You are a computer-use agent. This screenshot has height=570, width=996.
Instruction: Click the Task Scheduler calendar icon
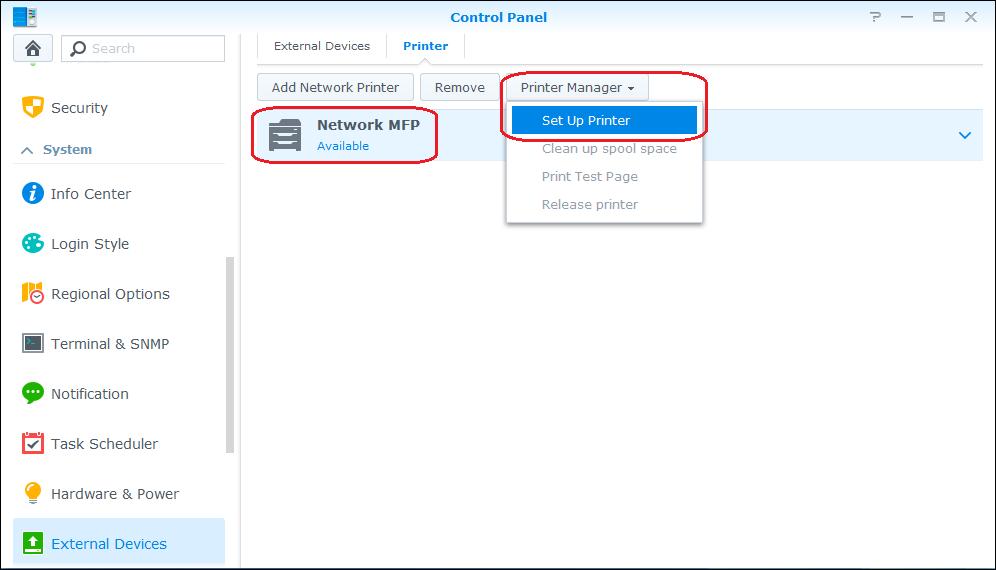point(33,444)
